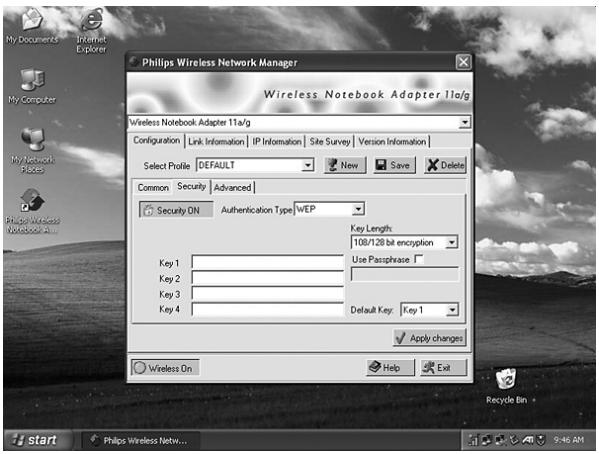
Task: Open Philips Wireless Notebook desktop shortcut
Action: [x=32, y=211]
